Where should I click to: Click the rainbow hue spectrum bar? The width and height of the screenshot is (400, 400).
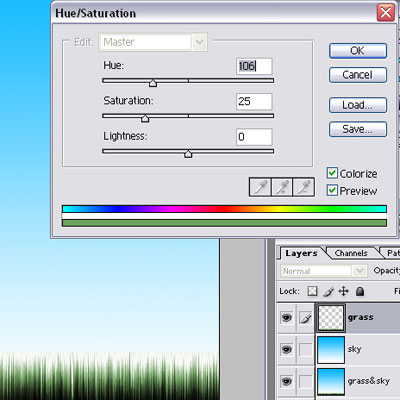tap(224, 209)
